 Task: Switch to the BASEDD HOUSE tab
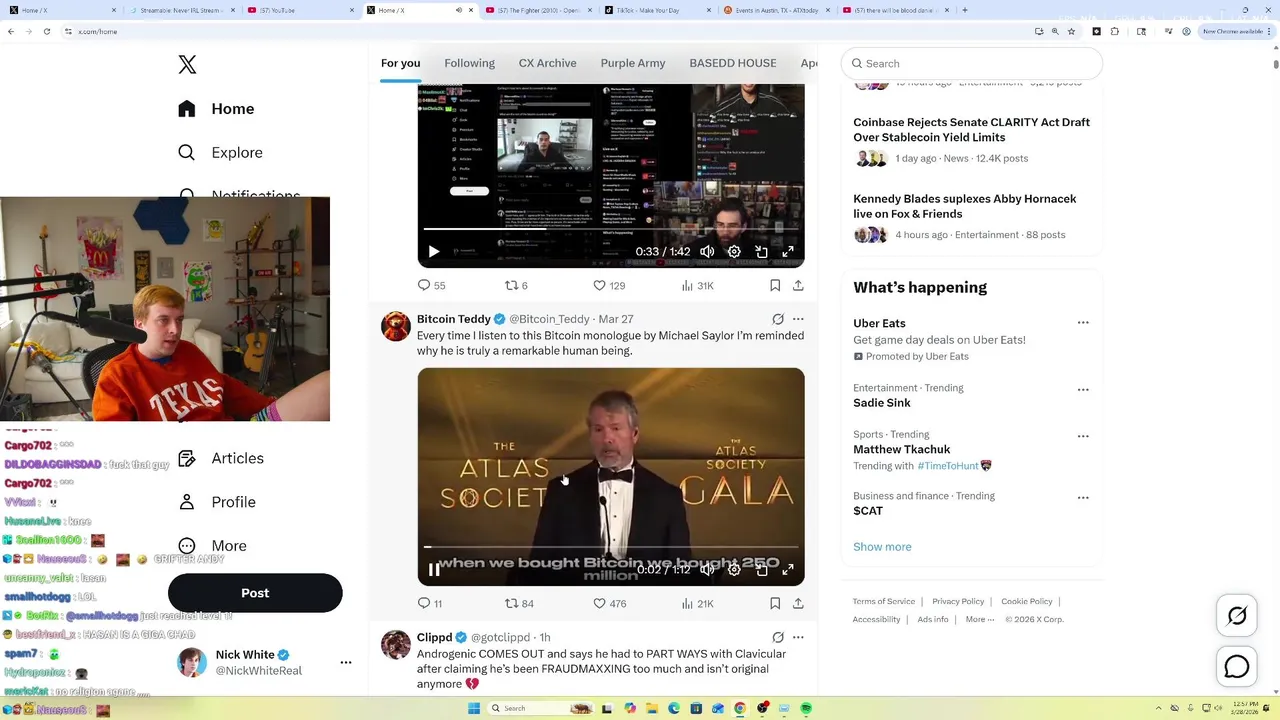coord(733,63)
